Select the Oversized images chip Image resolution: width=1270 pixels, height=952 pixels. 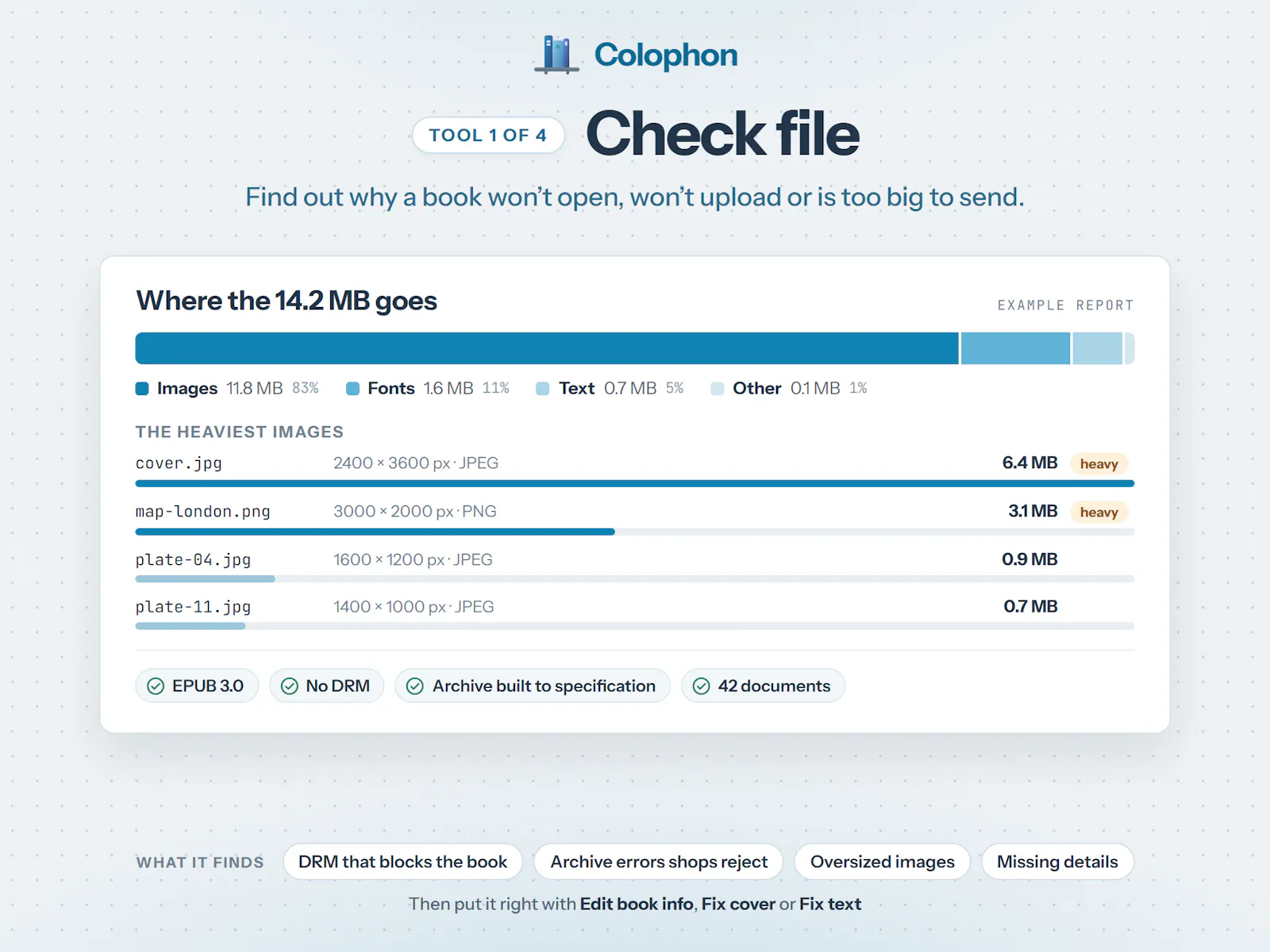click(883, 862)
